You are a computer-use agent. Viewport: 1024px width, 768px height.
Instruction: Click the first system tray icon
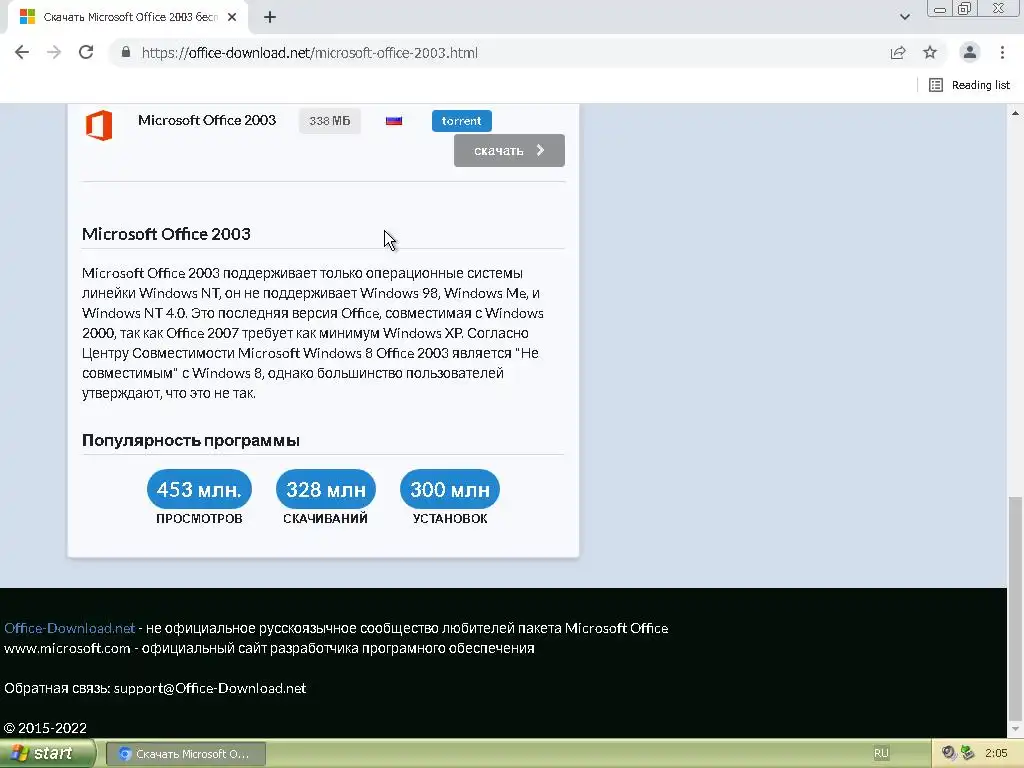point(949,753)
